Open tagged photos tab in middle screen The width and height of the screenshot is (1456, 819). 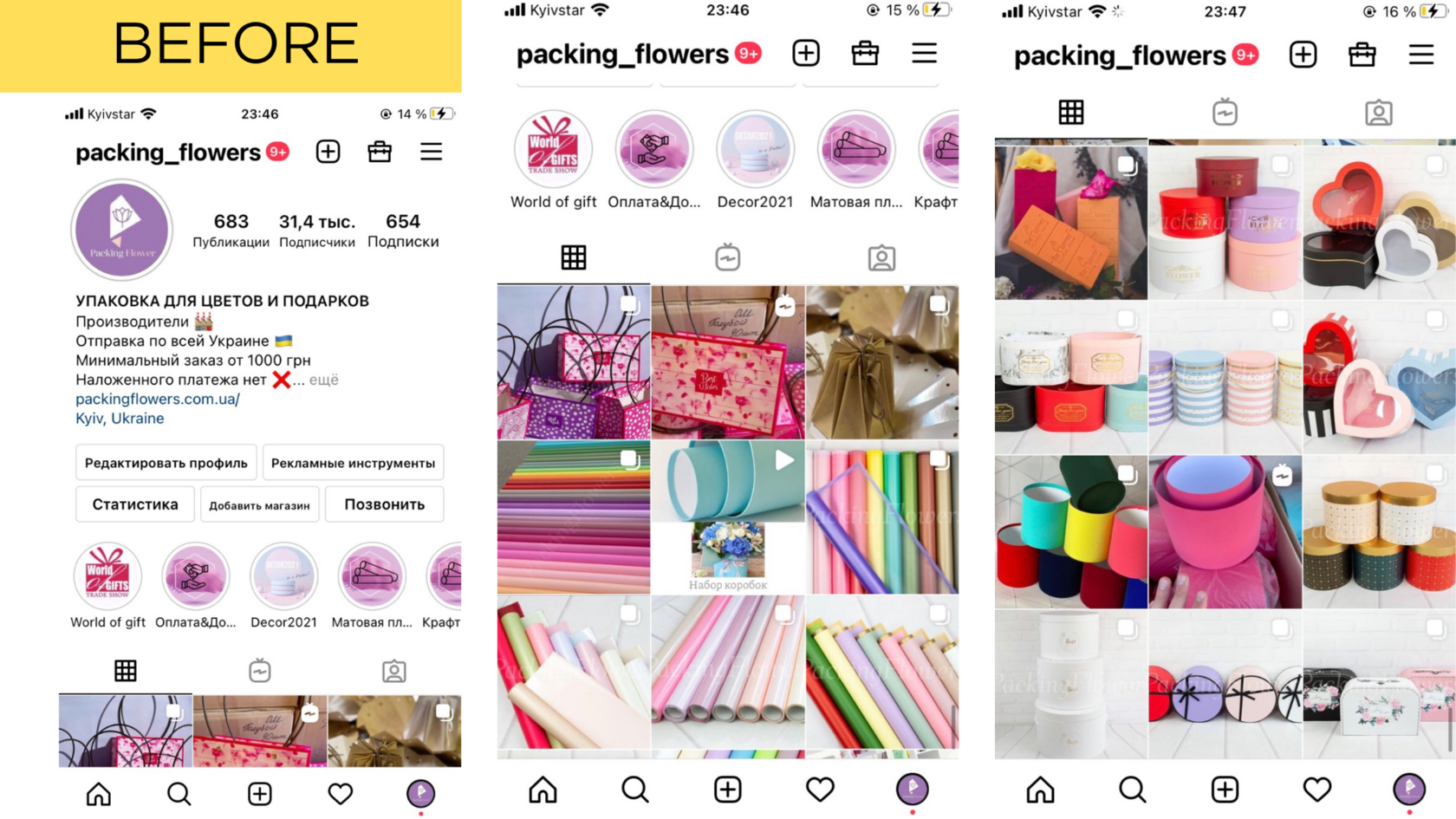[881, 258]
